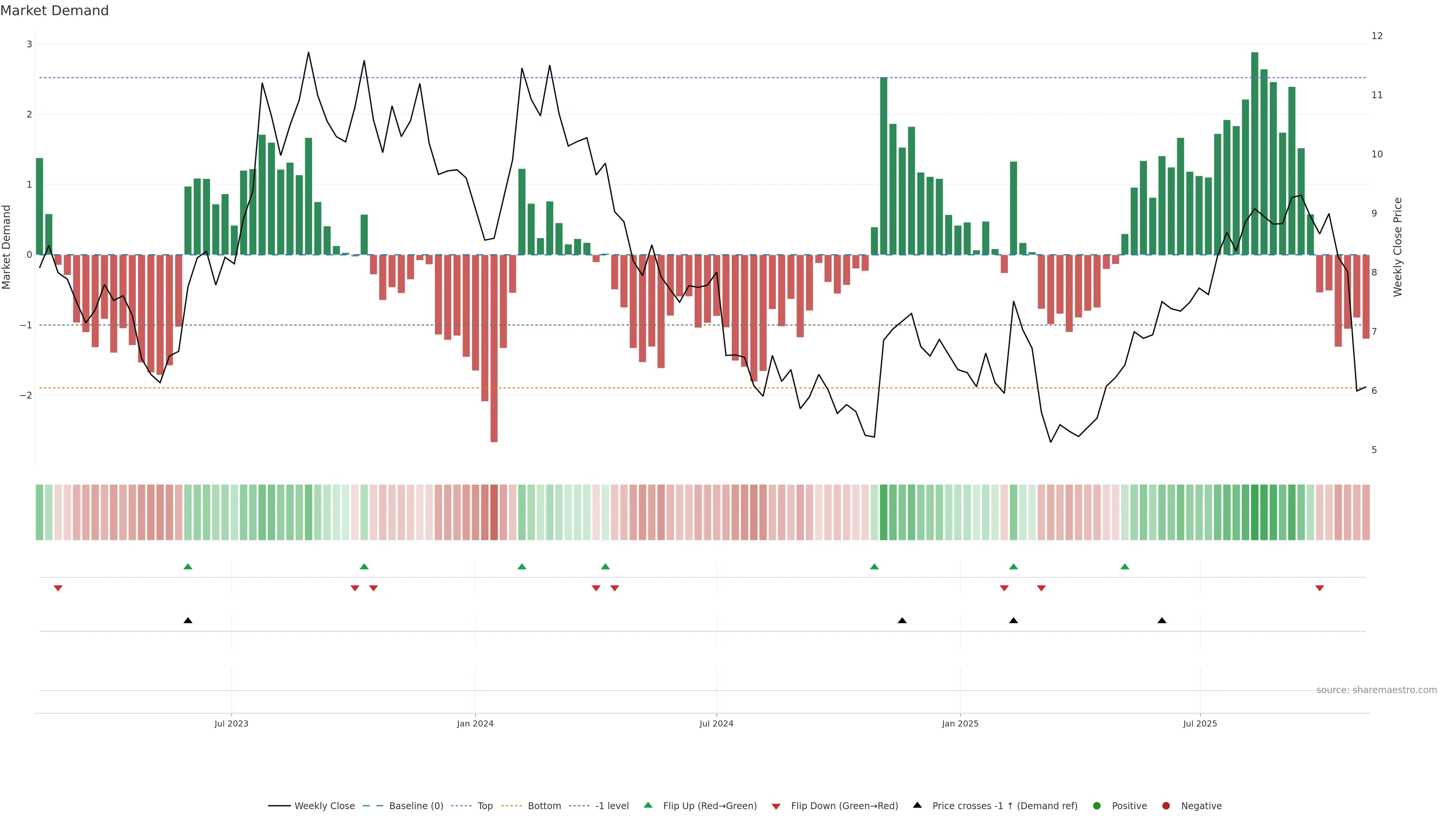Toggle the Top legend entry
This screenshot has width=1456, height=819.
click(485, 806)
